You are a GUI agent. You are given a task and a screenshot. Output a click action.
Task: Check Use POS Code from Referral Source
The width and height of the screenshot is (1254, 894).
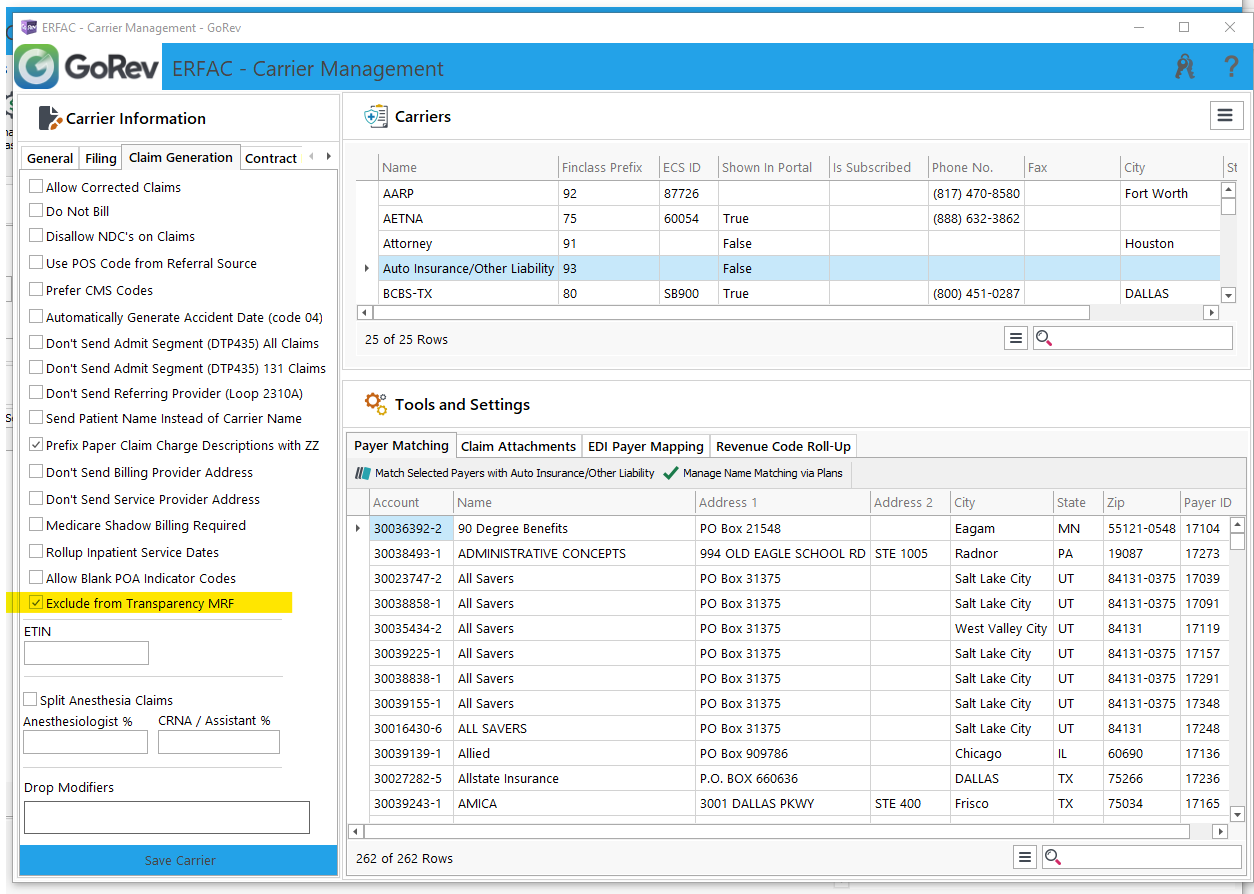pos(36,263)
